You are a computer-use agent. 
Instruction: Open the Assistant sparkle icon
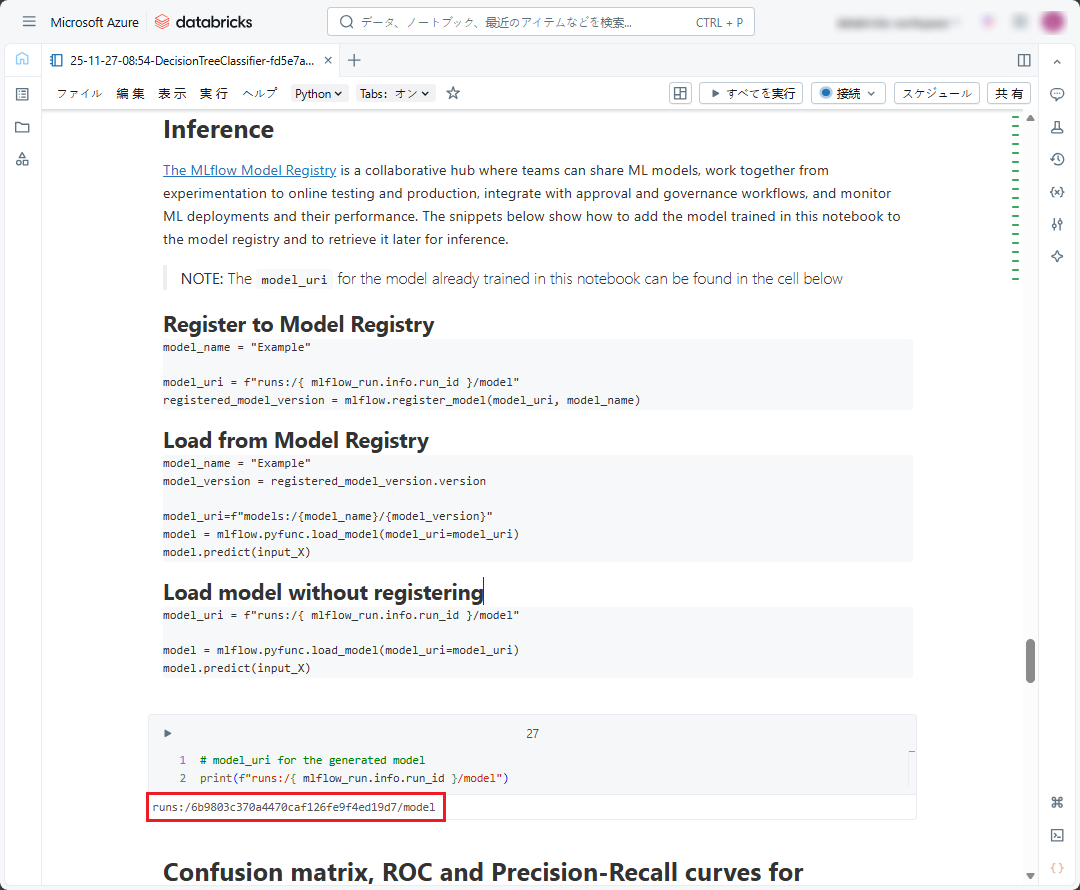click(1057, 256)
